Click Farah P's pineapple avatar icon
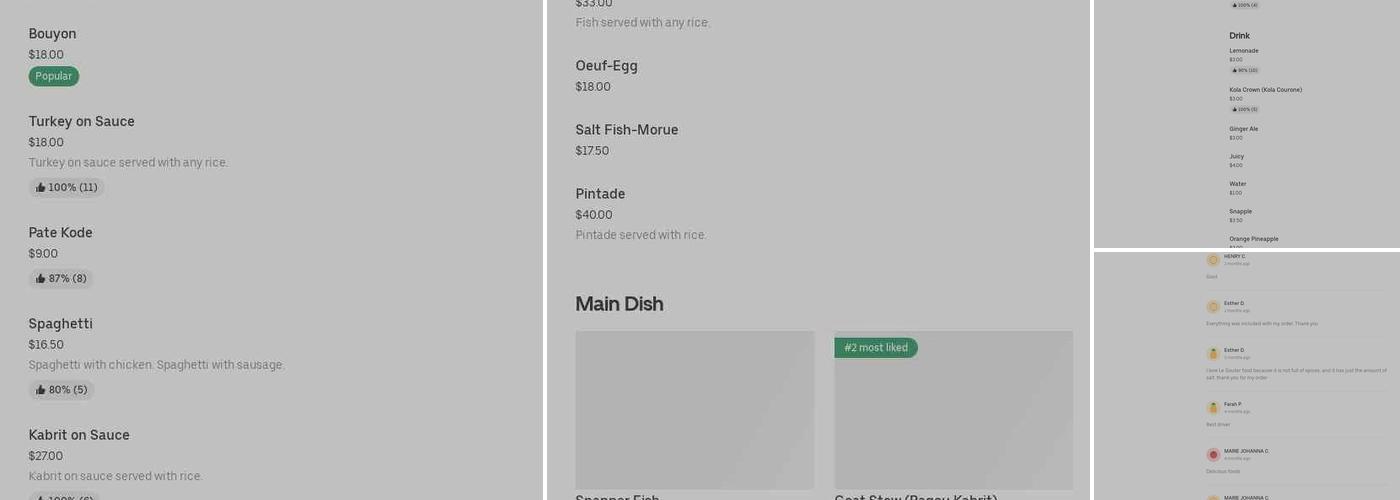1400x500 pixels. [1213, 408]
